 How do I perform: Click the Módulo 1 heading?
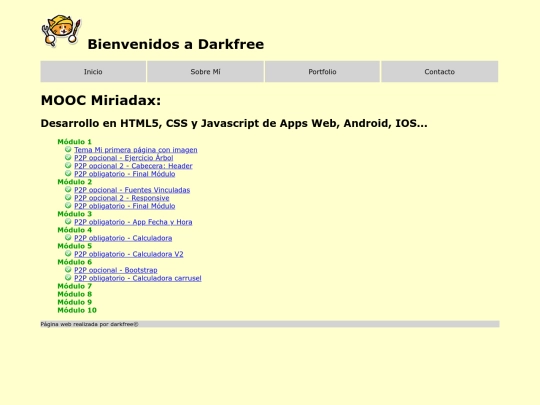click(75, 142)
